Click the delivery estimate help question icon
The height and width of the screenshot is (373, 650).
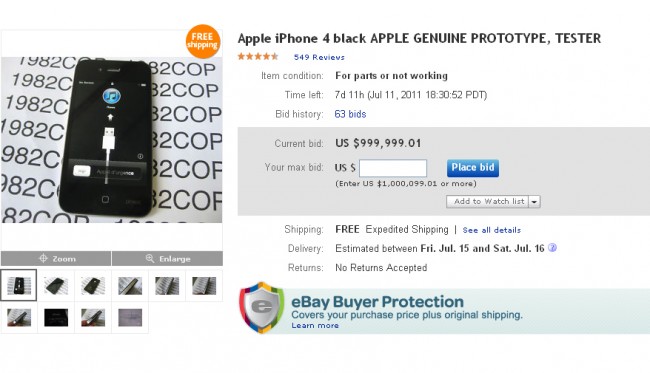pos(552,248)
